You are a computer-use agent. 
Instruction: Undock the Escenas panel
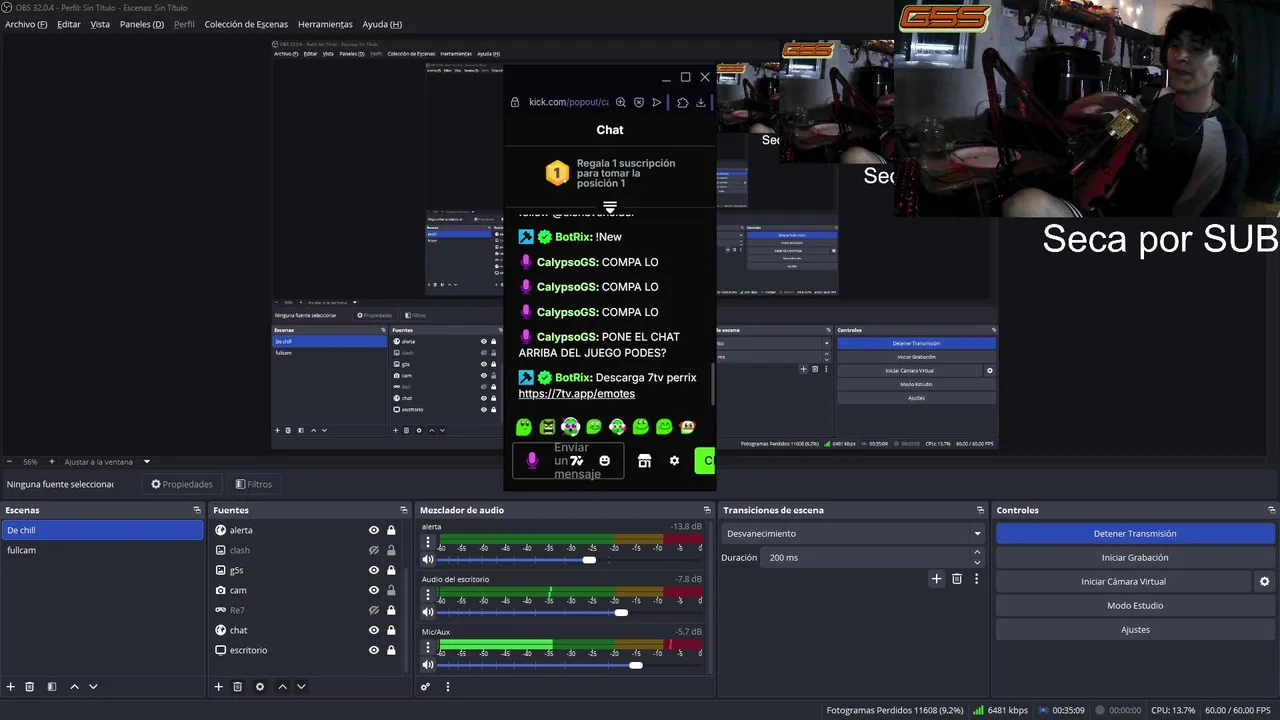[197, 510]
